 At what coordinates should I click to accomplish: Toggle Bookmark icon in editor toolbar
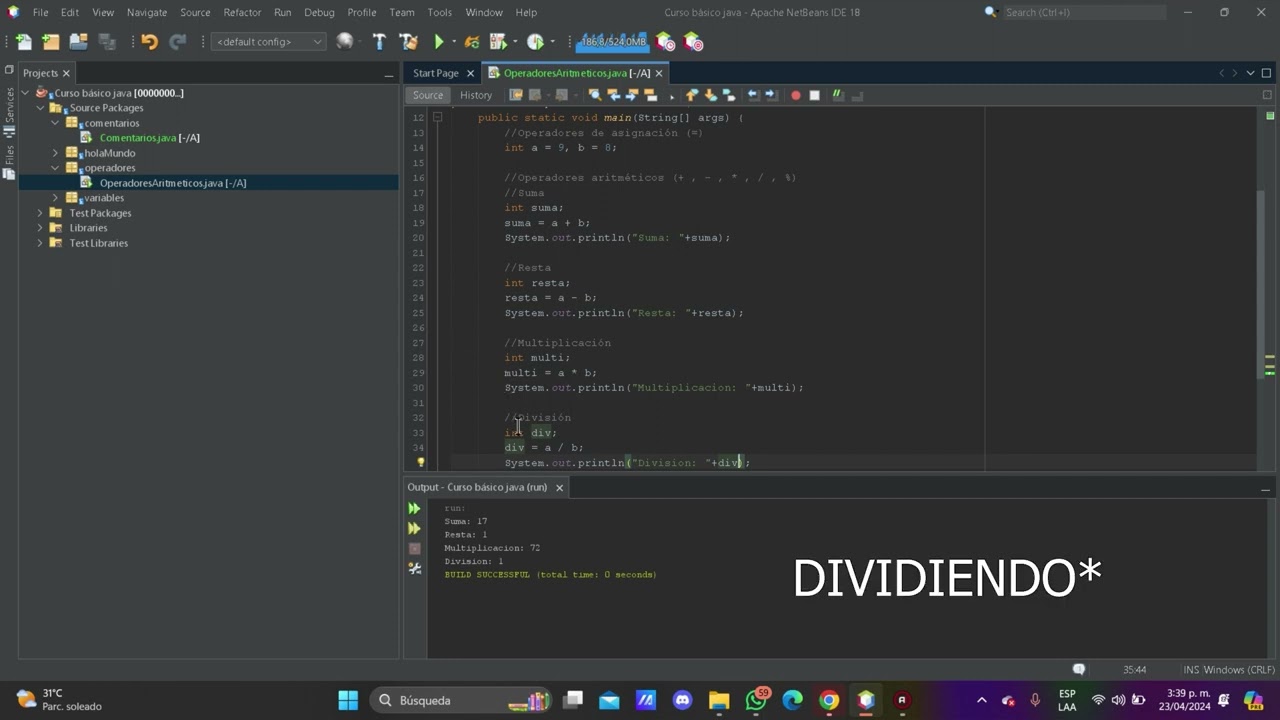point(728,95)
